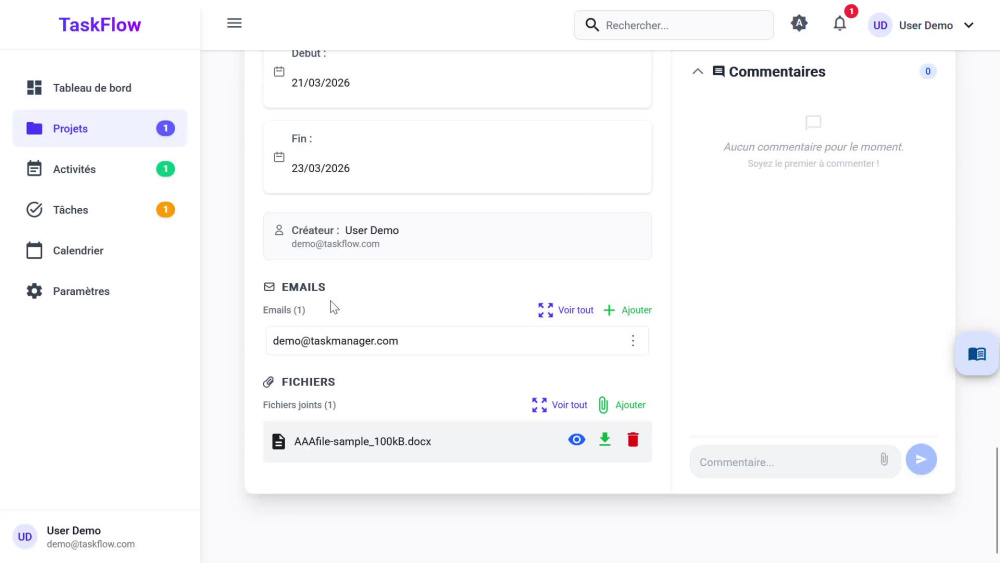This screenshot has height=563, width=1000.
Task: Click the Calendrier icon in sidebar
Action: pyautogui.click(x=34, y=250)
